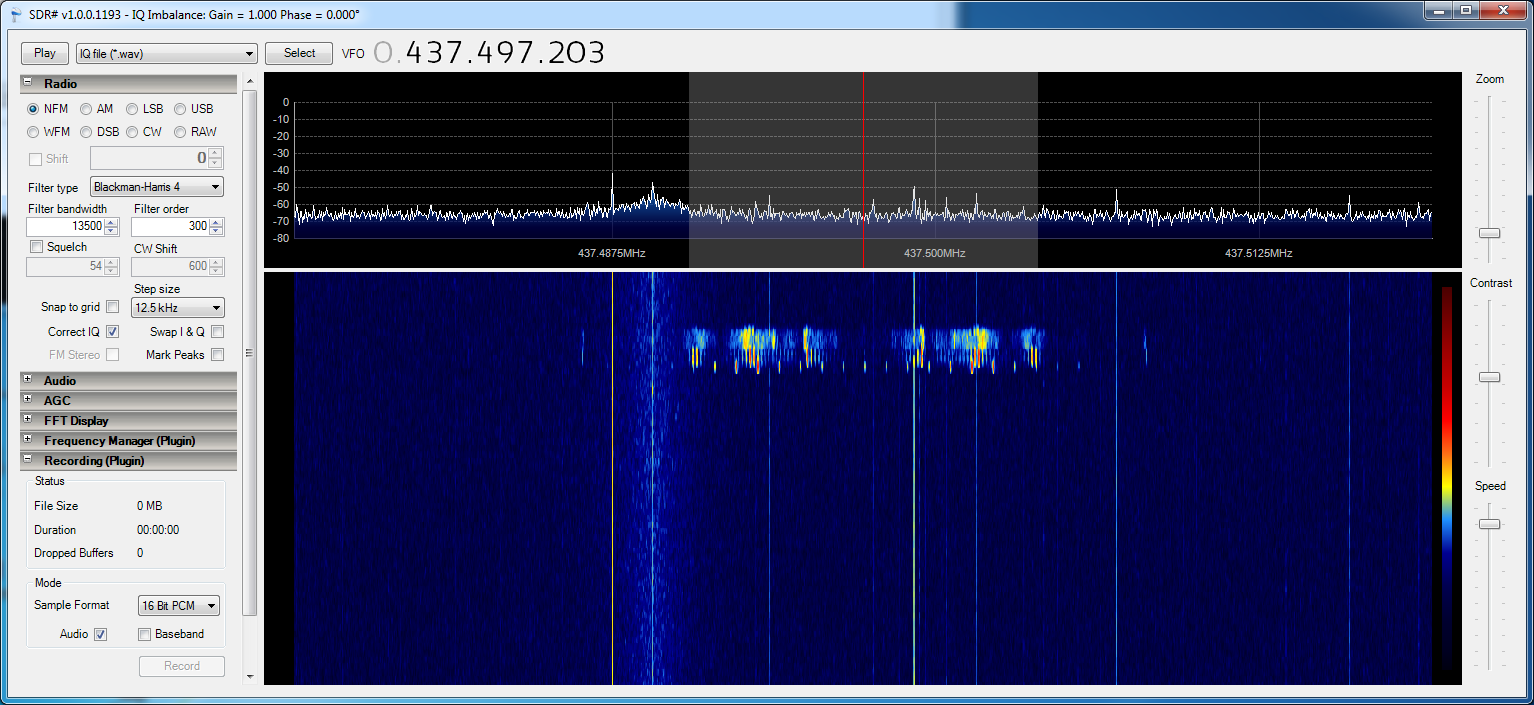Click the Filter bandwidth stepper arrows

[x=111, y=226]
